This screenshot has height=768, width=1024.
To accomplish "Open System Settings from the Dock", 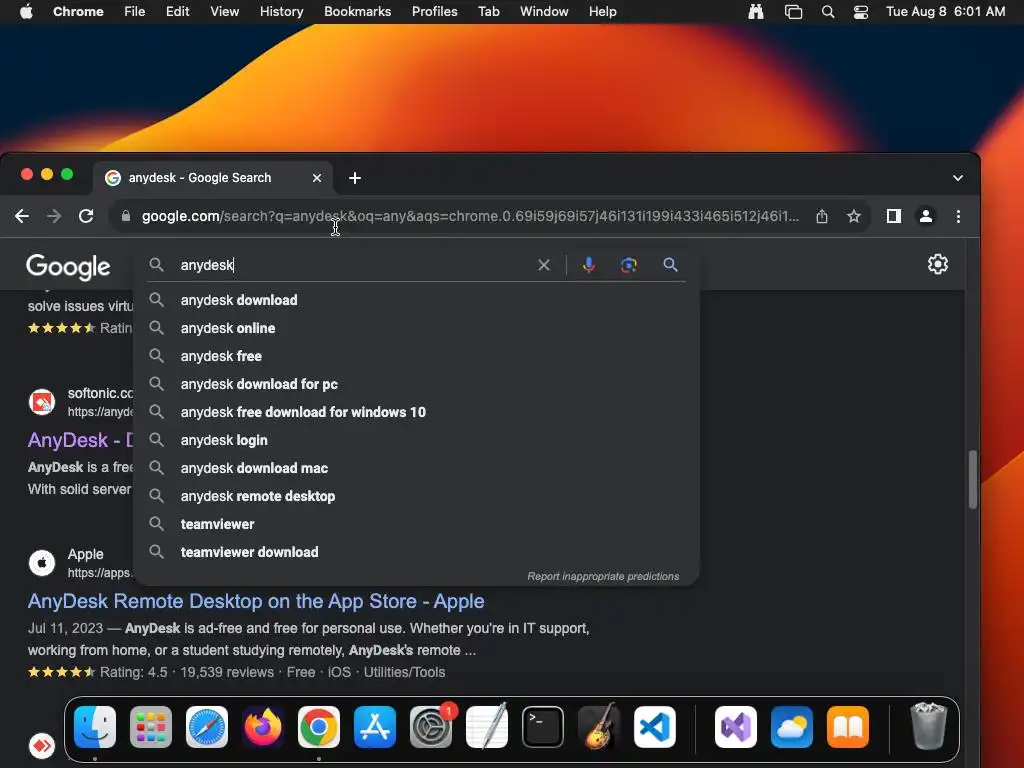I will (431, 727).
